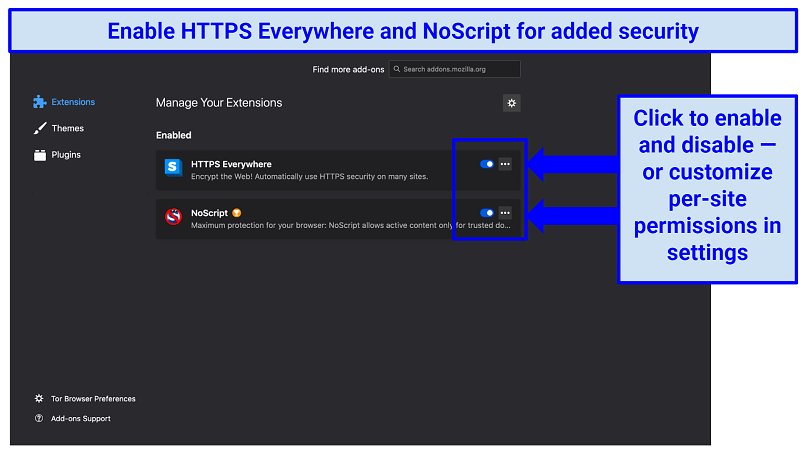The image size is (806, 453).
Task: Click the Tor Browser Preferences gear icon
Action: click(x=39, y=398)
